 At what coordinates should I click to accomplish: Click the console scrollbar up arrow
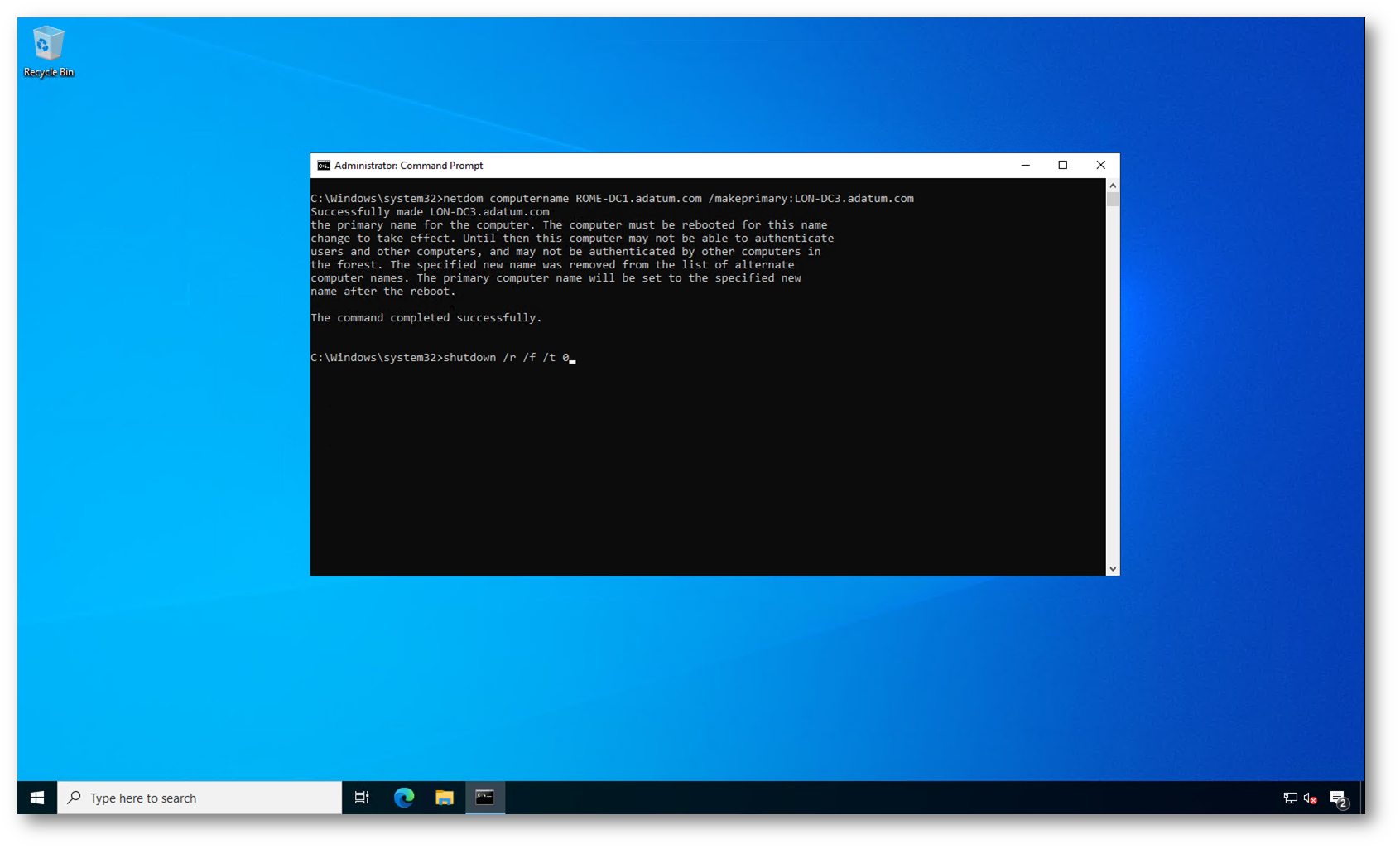(1113, 186)
